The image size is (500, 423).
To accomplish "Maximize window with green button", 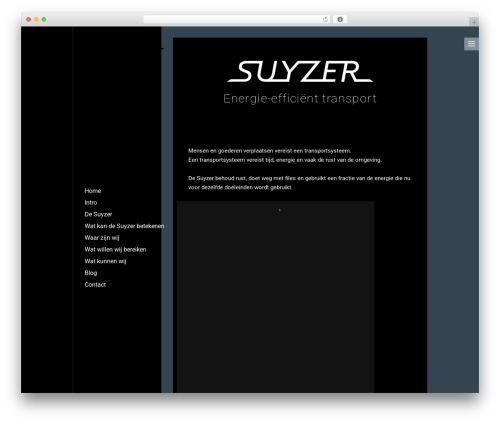I will 44,20.
